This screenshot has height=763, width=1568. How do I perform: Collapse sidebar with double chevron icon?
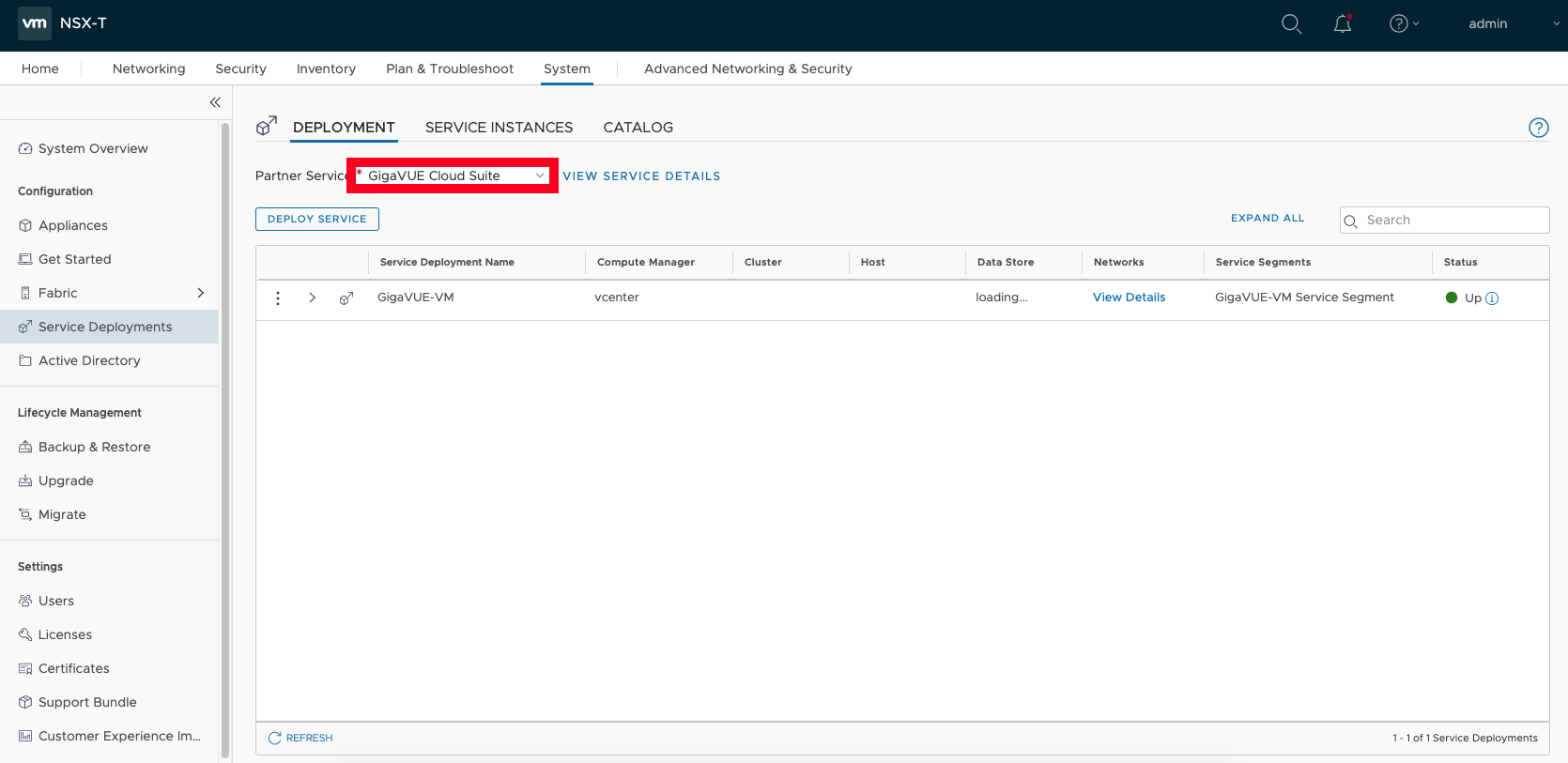pos(215,102)
